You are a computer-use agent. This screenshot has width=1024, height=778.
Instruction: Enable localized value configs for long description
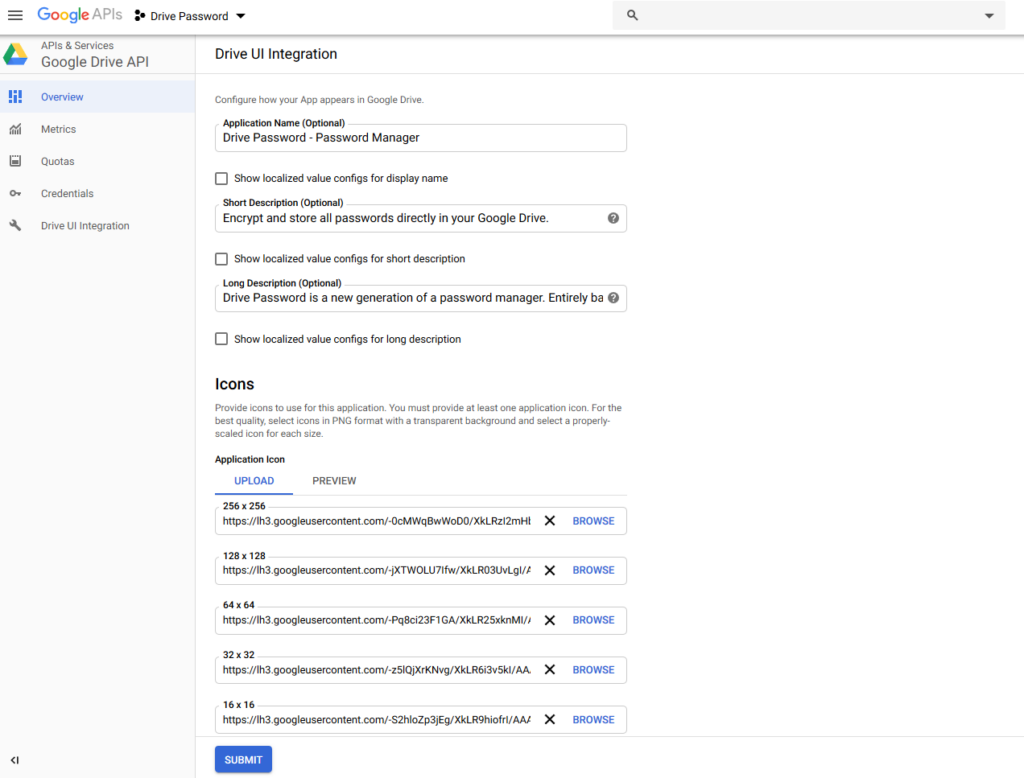click(x=221, y=339)
